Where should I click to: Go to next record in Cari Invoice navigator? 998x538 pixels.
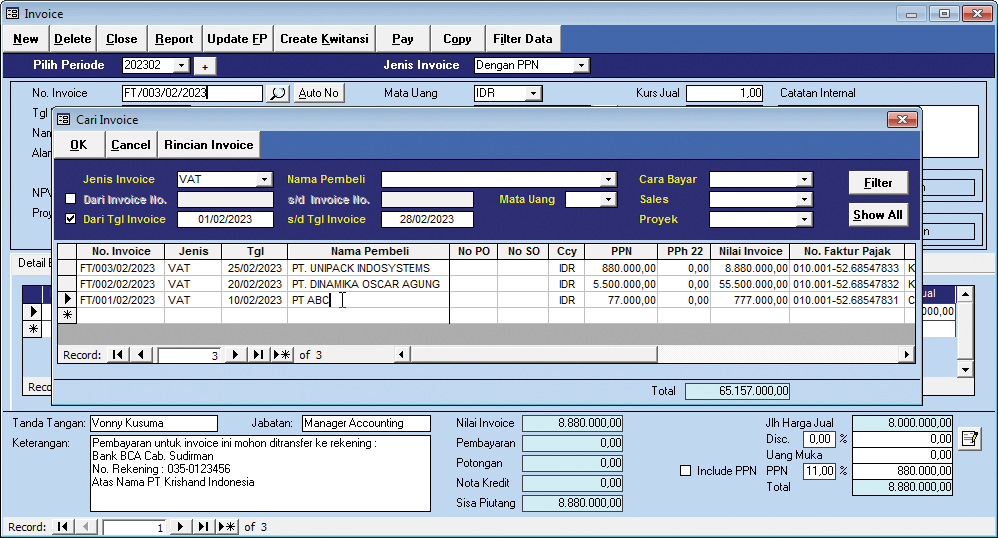(x=236, y=355)
